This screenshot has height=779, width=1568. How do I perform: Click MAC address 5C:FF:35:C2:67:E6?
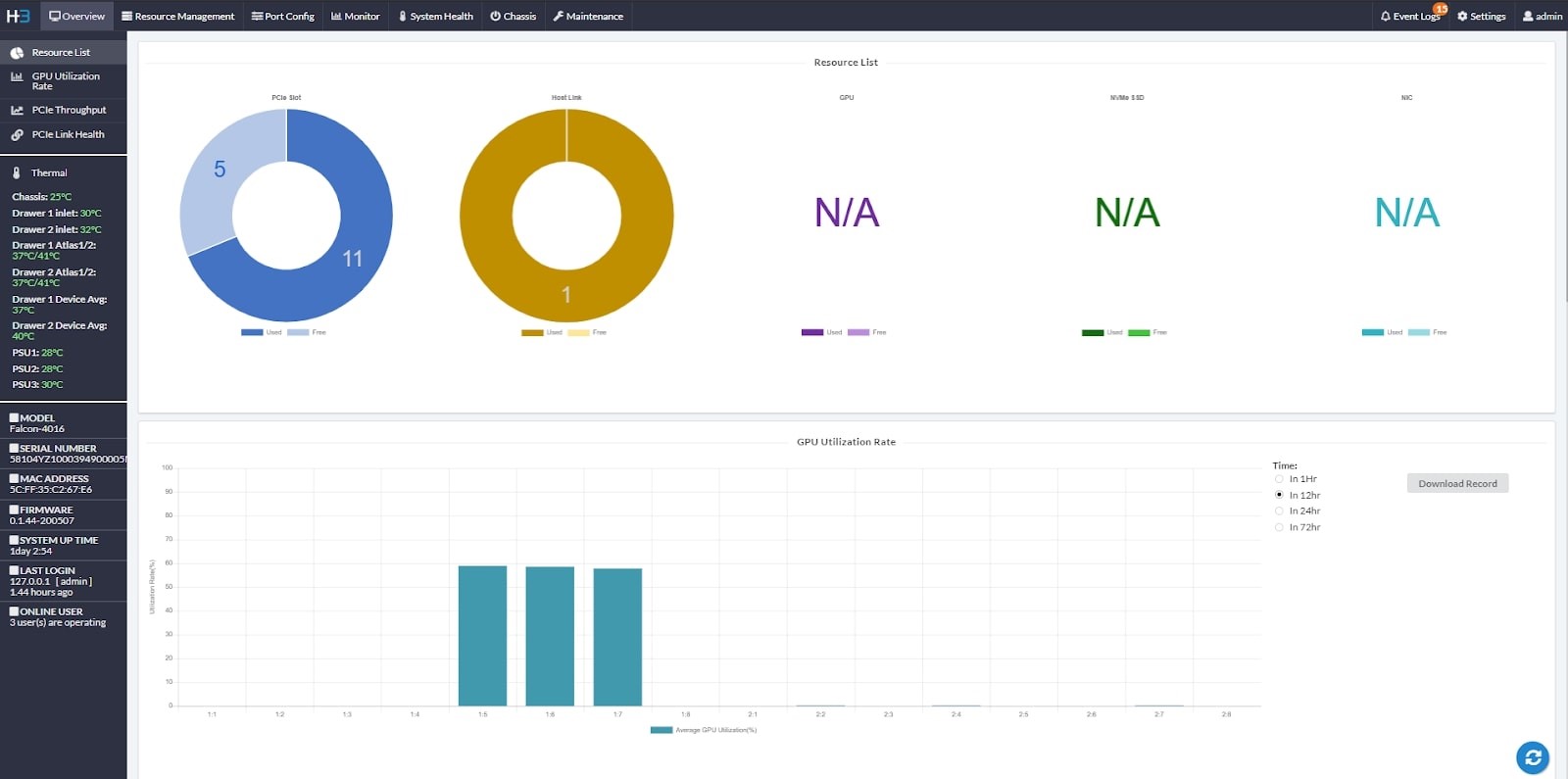[51, 490]
